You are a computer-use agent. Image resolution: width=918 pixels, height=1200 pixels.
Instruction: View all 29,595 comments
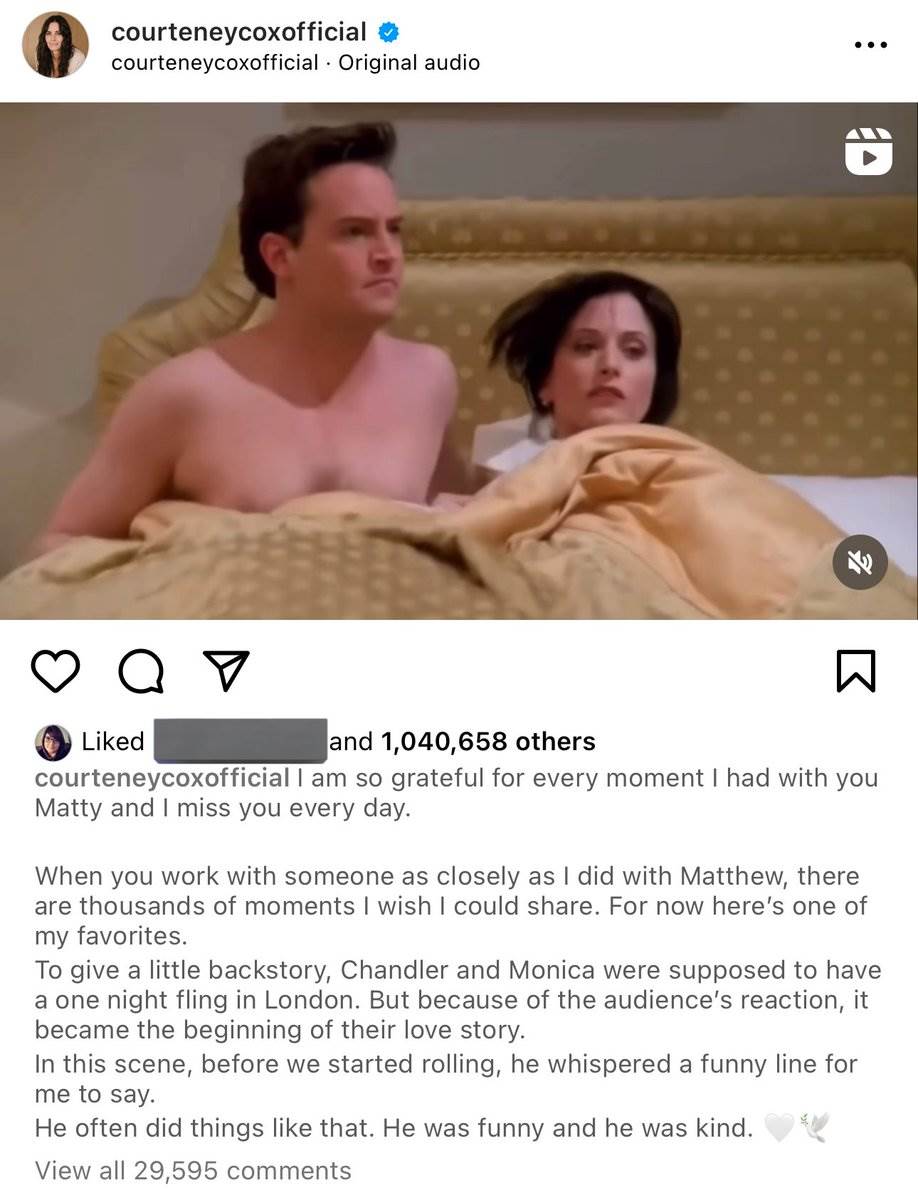click(x=193, y=1170)
